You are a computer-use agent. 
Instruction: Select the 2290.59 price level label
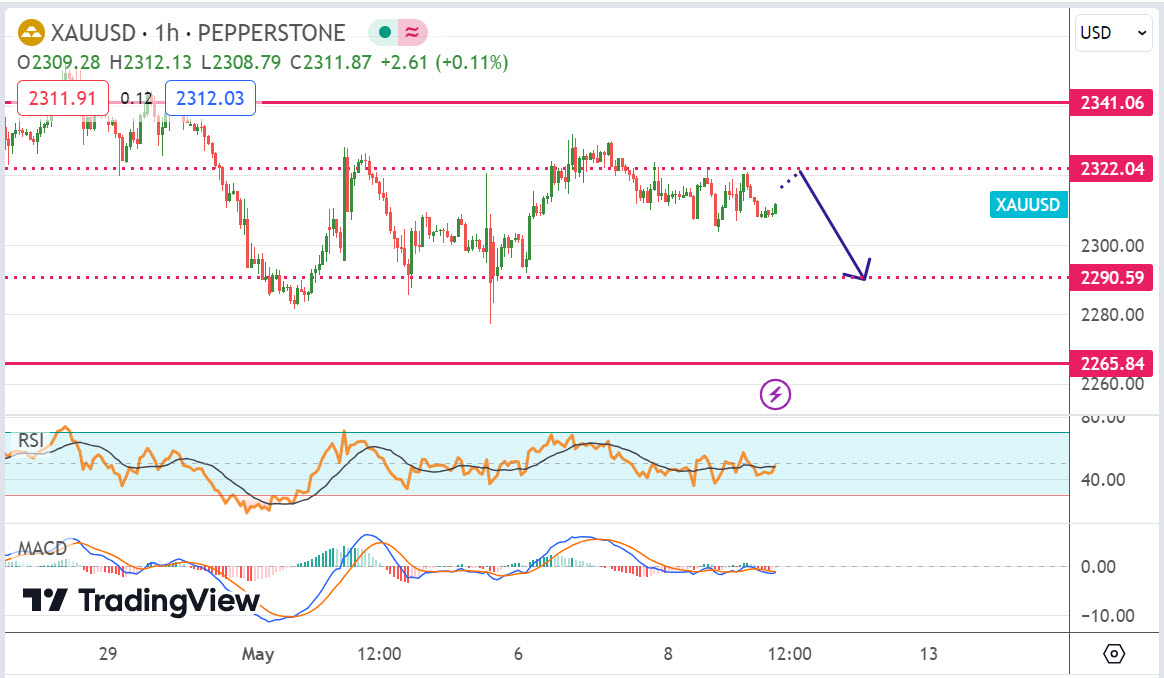click(x=1111, y=277)
